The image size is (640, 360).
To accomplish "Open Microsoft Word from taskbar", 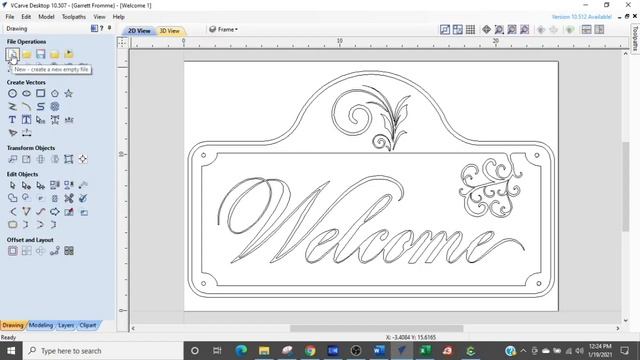I will pos(379,351).
